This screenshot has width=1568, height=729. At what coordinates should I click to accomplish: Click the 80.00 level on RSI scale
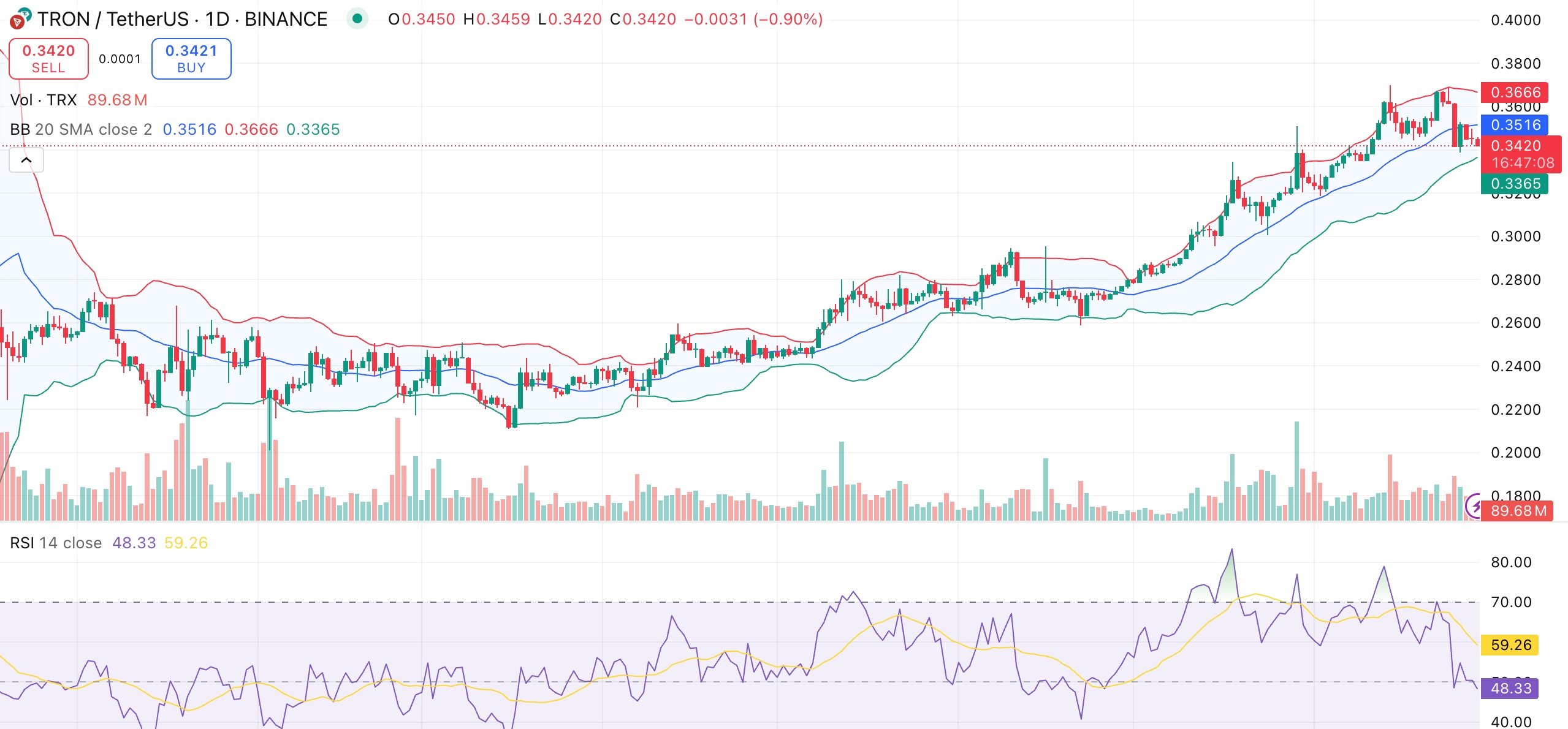pyautogui.click(x=1510, y=562)
